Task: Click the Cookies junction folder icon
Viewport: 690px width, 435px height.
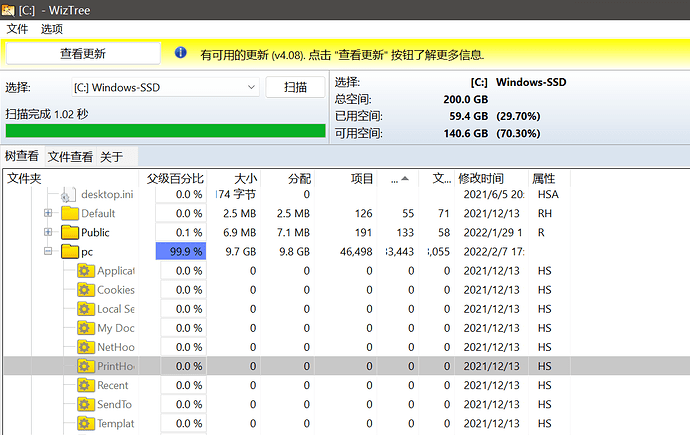Action: (x=86, y=290)
